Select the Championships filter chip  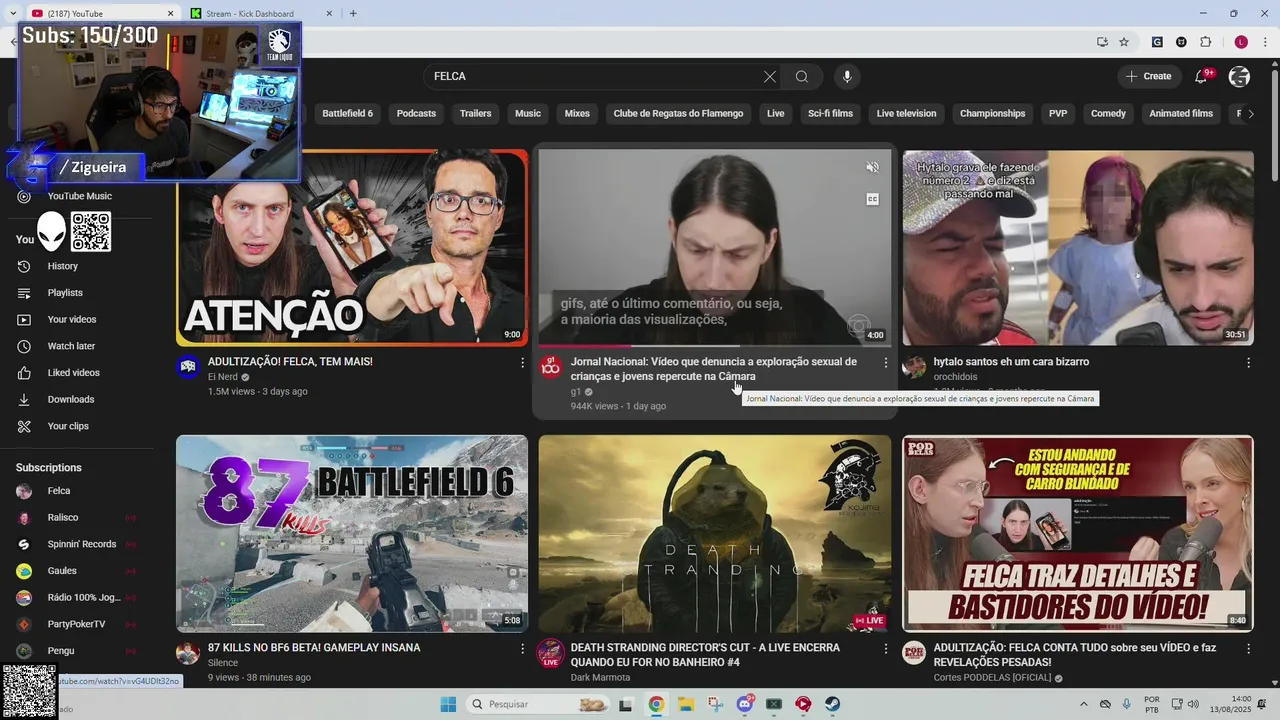pos(993,114)
